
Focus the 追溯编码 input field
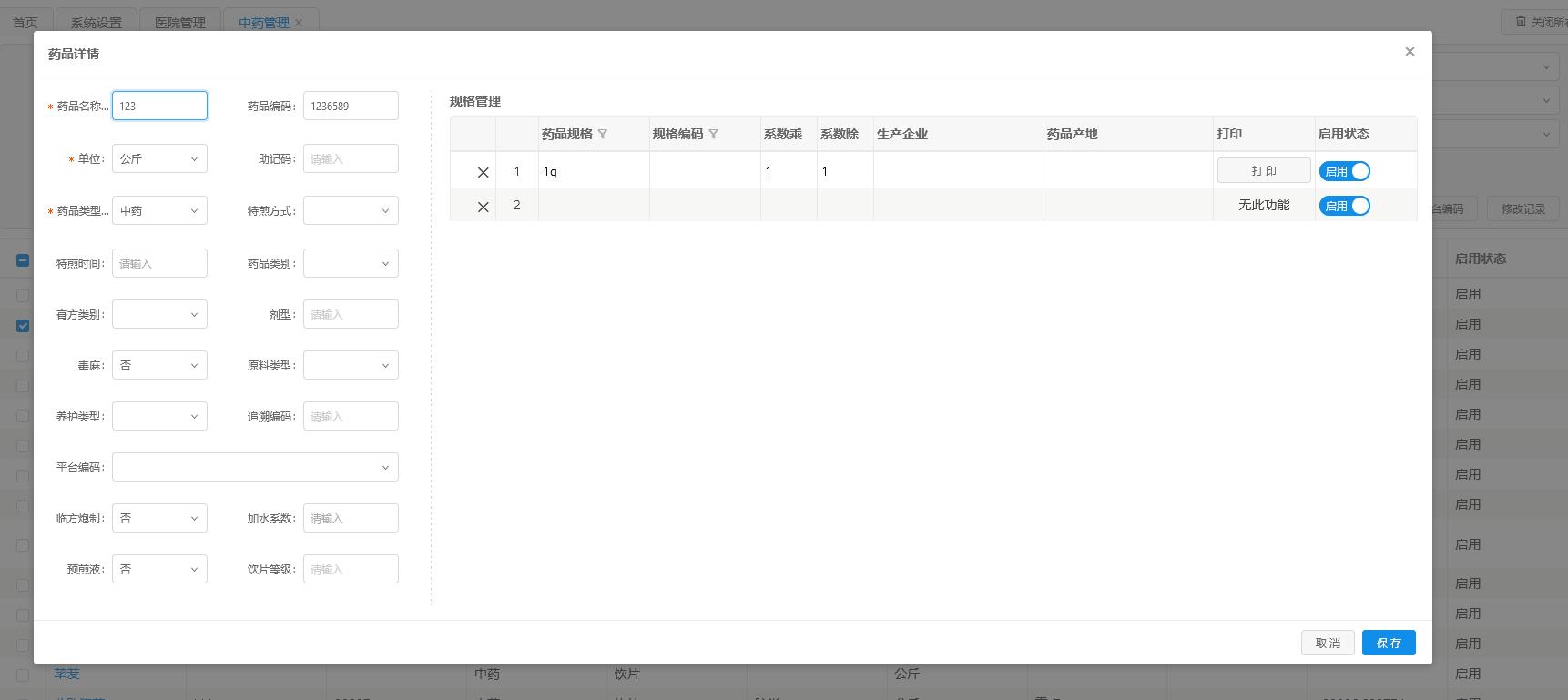coord(351,416)
